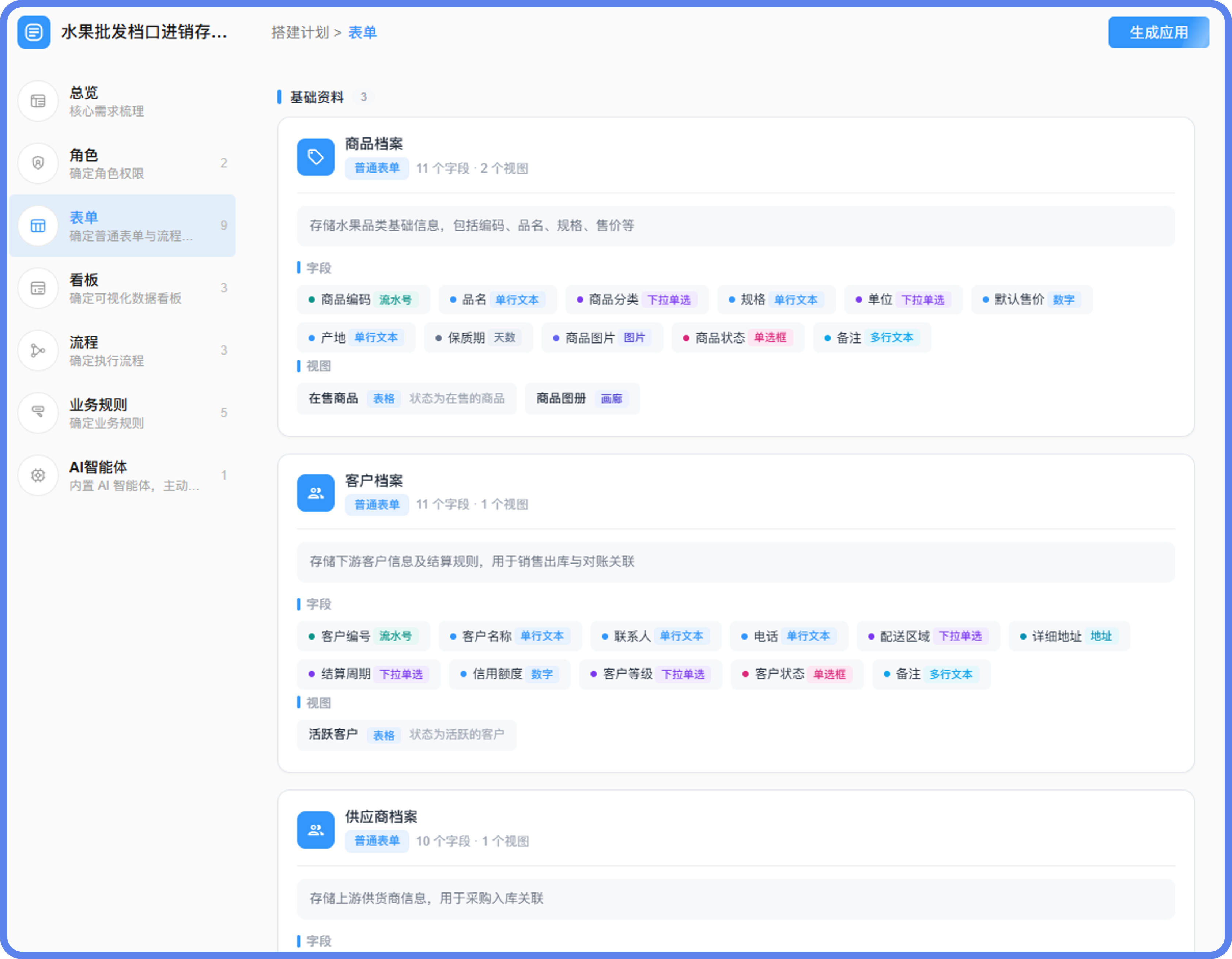Select the 品名 单行文本 field chip
Viewport: 1232px width, 959px height.
[x=498, y=299]
